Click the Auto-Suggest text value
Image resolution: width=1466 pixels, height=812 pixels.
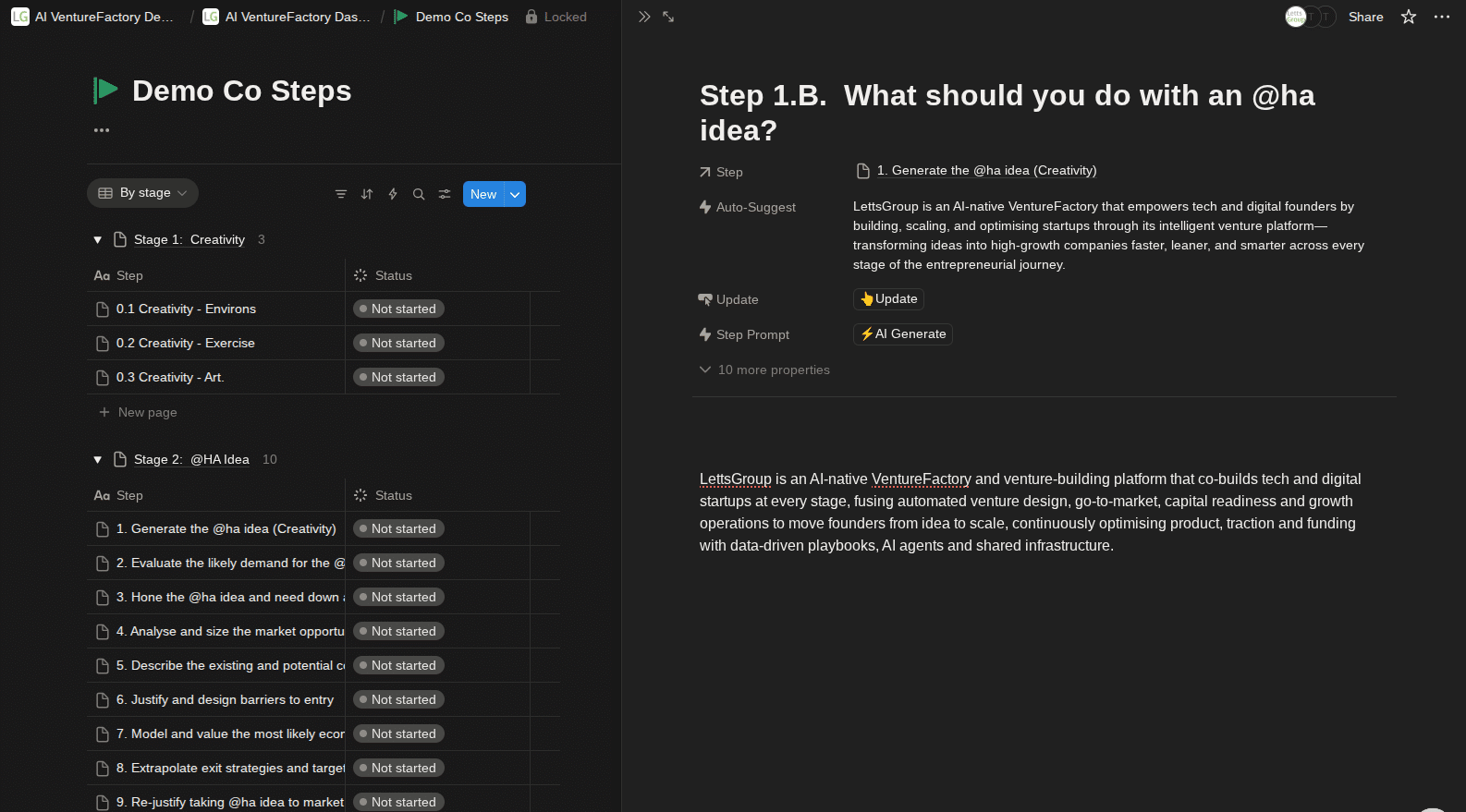point(1109,236)
